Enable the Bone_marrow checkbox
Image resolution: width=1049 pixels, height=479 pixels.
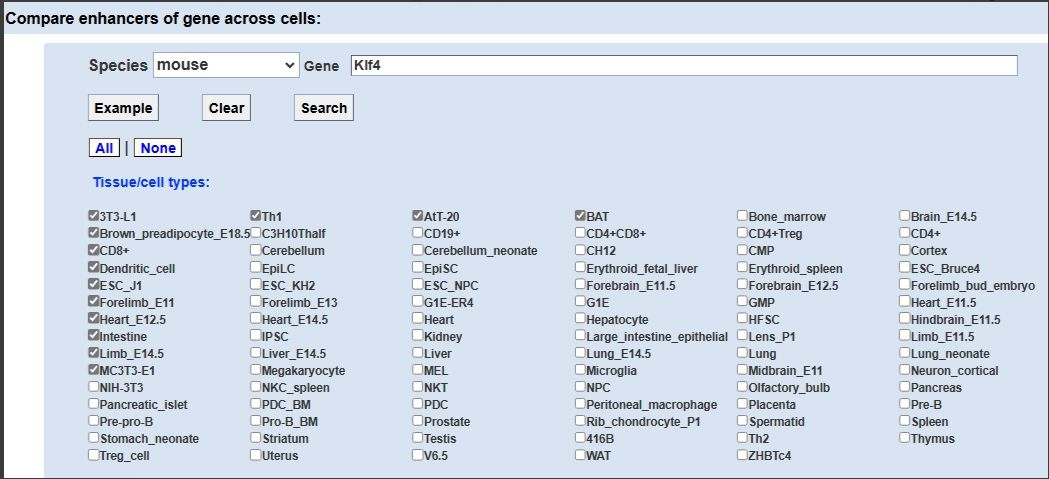[742, 216]
